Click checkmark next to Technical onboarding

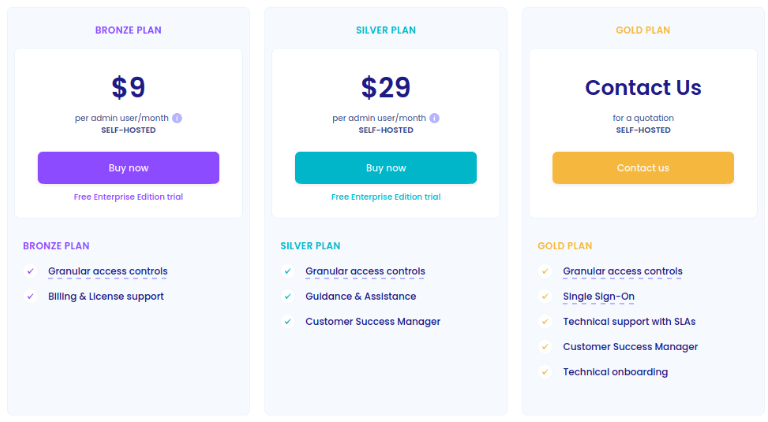click(545, 372)
